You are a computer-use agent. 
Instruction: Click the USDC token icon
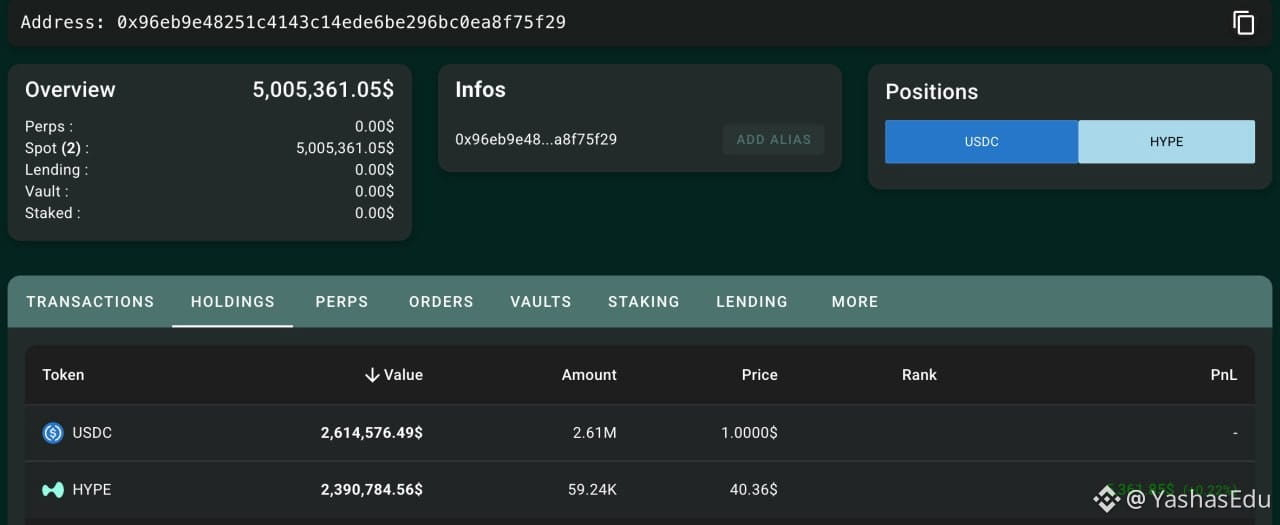tap(53, 433)
